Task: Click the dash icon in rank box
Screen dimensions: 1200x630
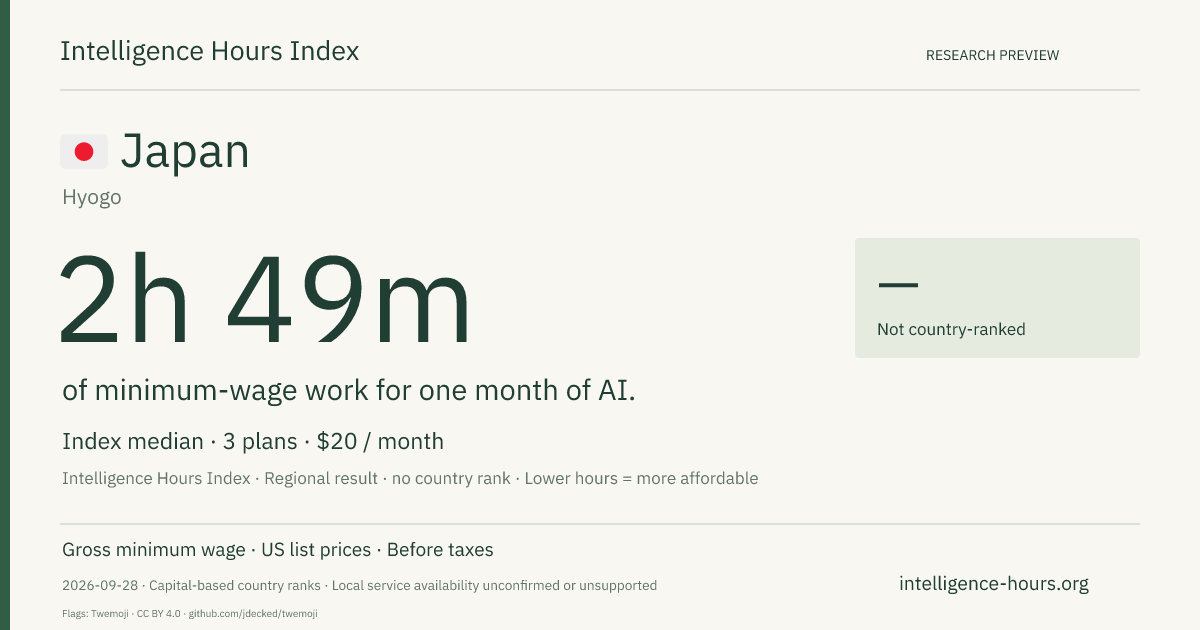Action: [898, 285]
